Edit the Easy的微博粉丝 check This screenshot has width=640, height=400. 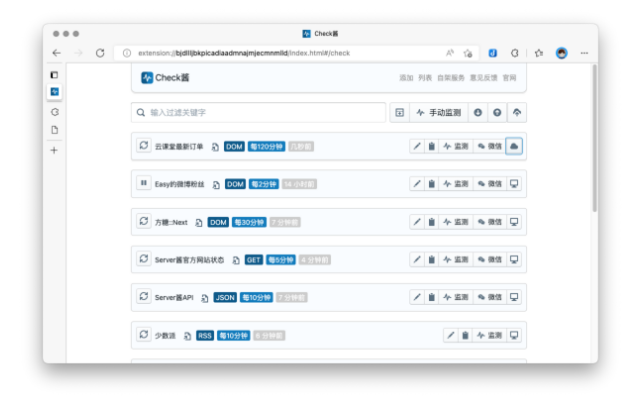pyautogui.click(x=417, y=184)
